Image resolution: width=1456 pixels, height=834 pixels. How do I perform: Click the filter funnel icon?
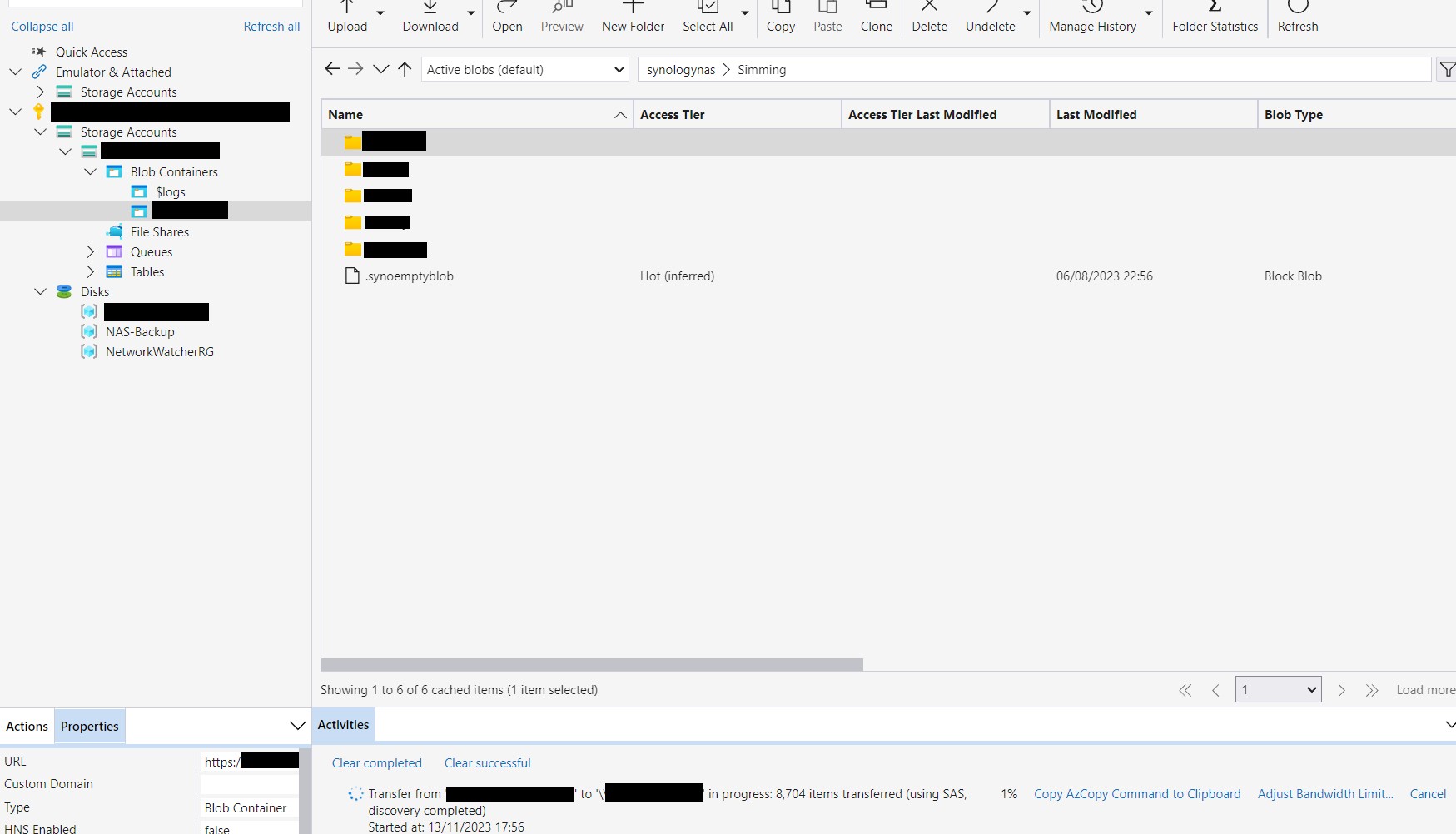[x=1447, y=70]
